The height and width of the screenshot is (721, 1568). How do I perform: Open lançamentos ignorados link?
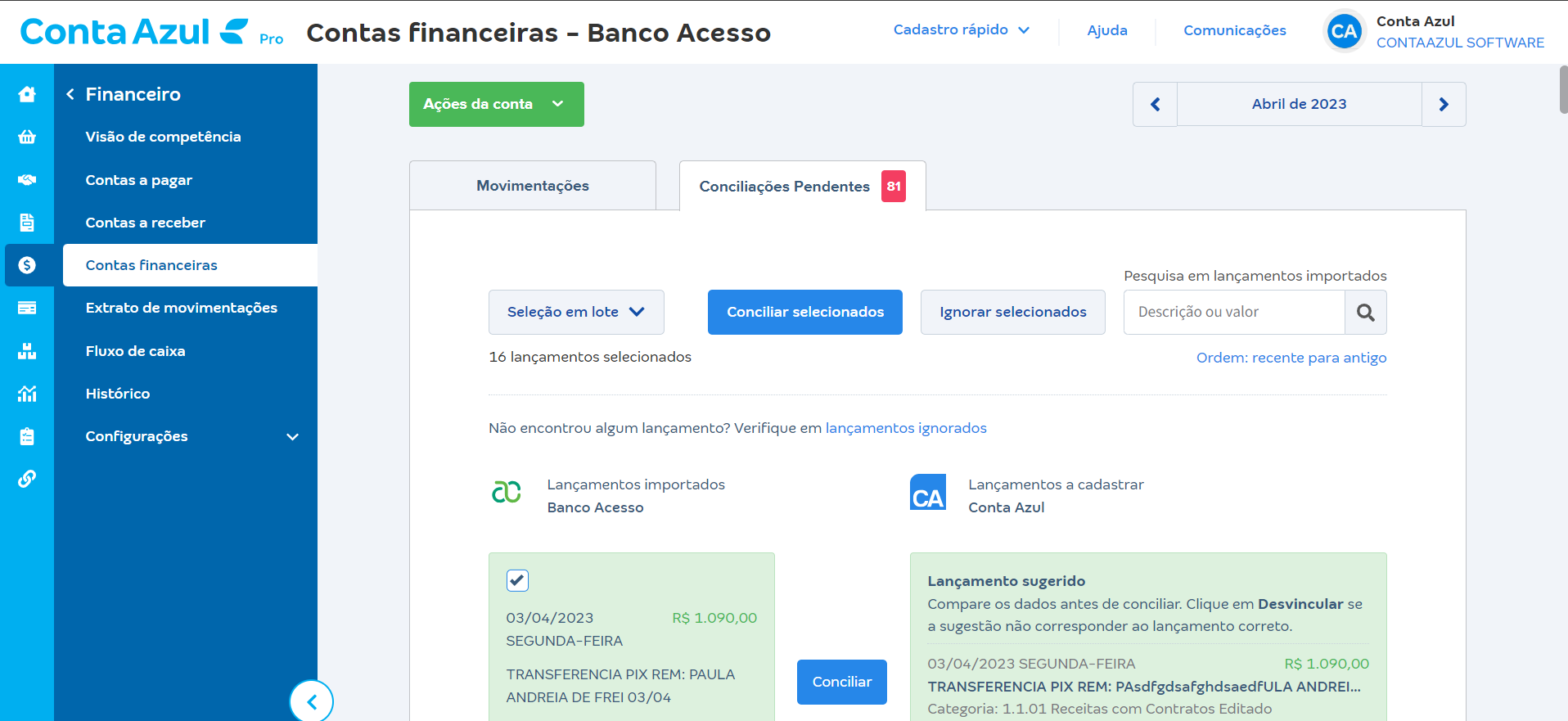tap(906, 428)
